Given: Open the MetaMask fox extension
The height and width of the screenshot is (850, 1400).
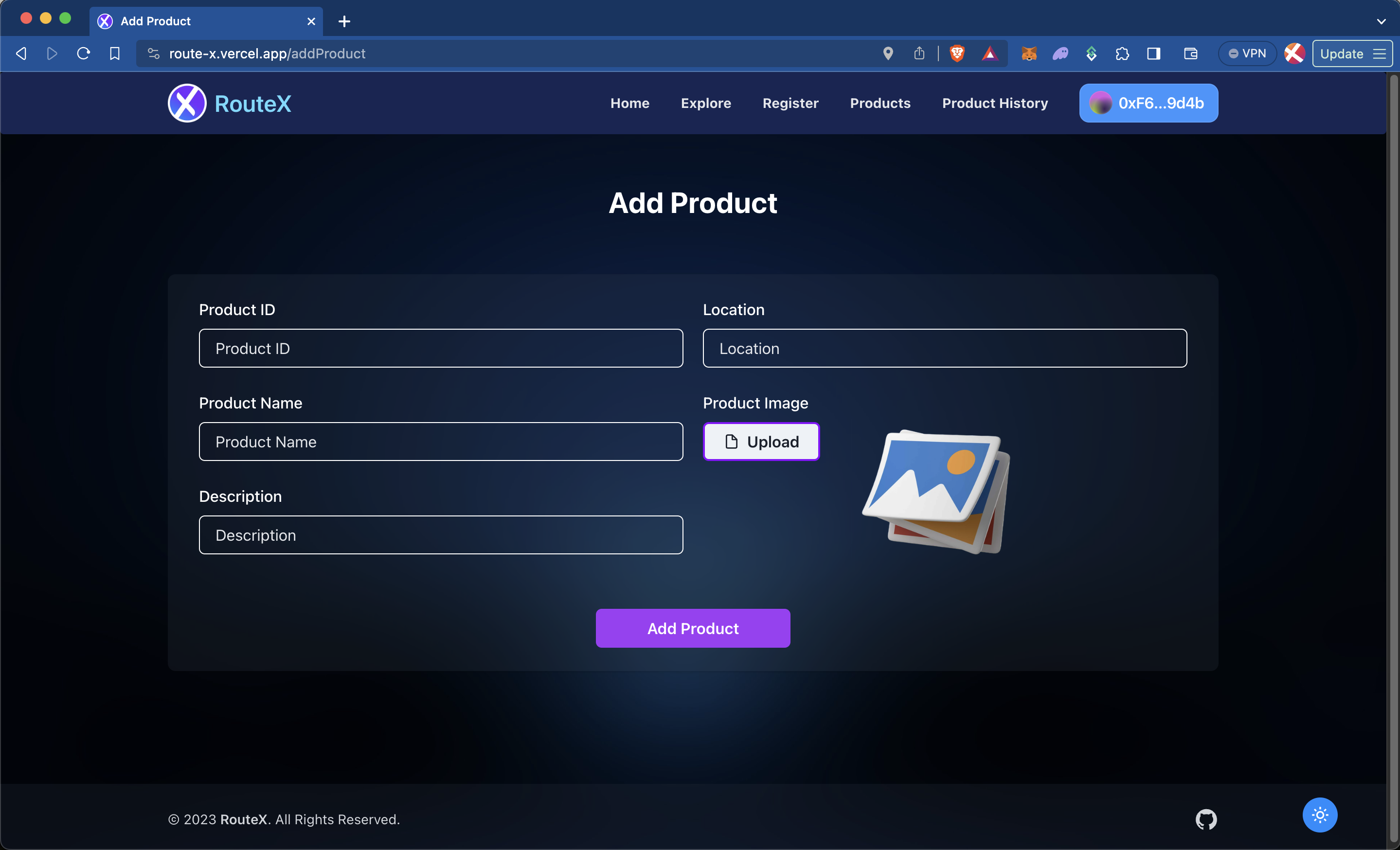Looking at the screenshot, I should (1029, 53).
